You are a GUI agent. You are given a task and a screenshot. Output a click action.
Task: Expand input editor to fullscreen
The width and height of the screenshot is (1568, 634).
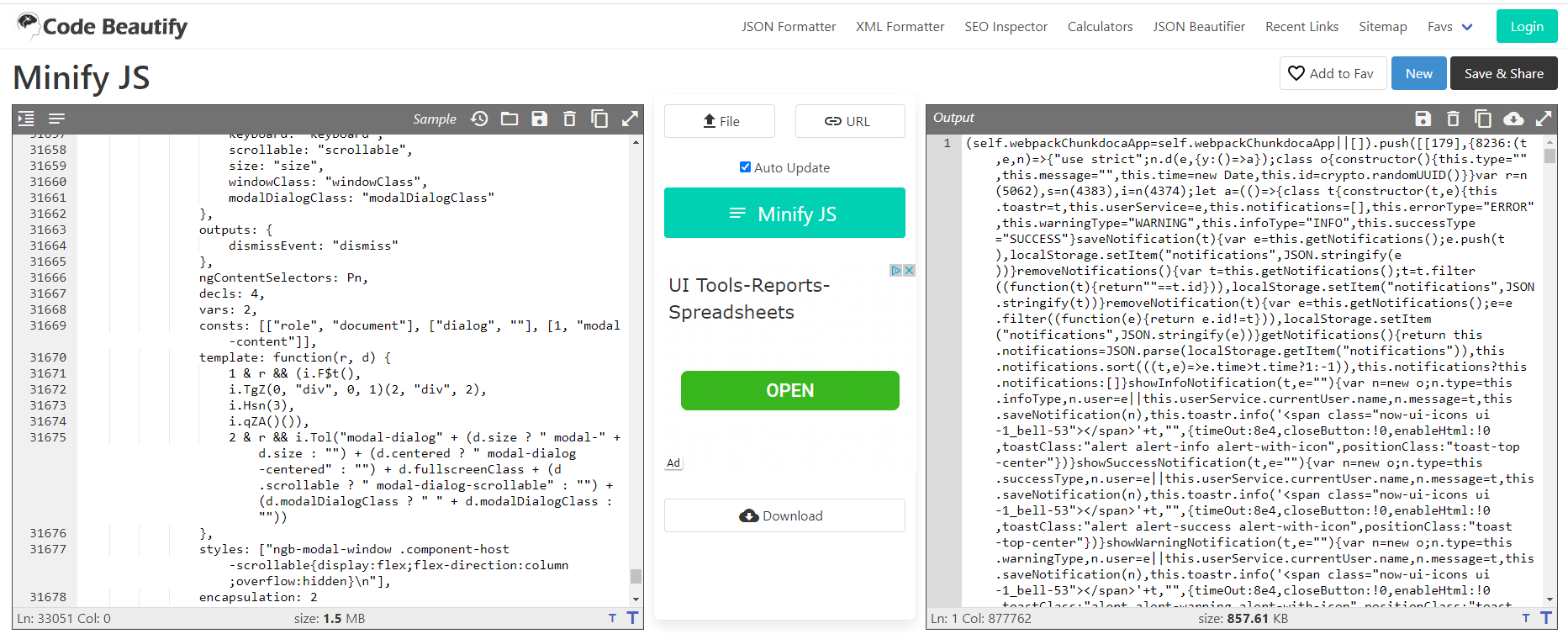(630, 119)
